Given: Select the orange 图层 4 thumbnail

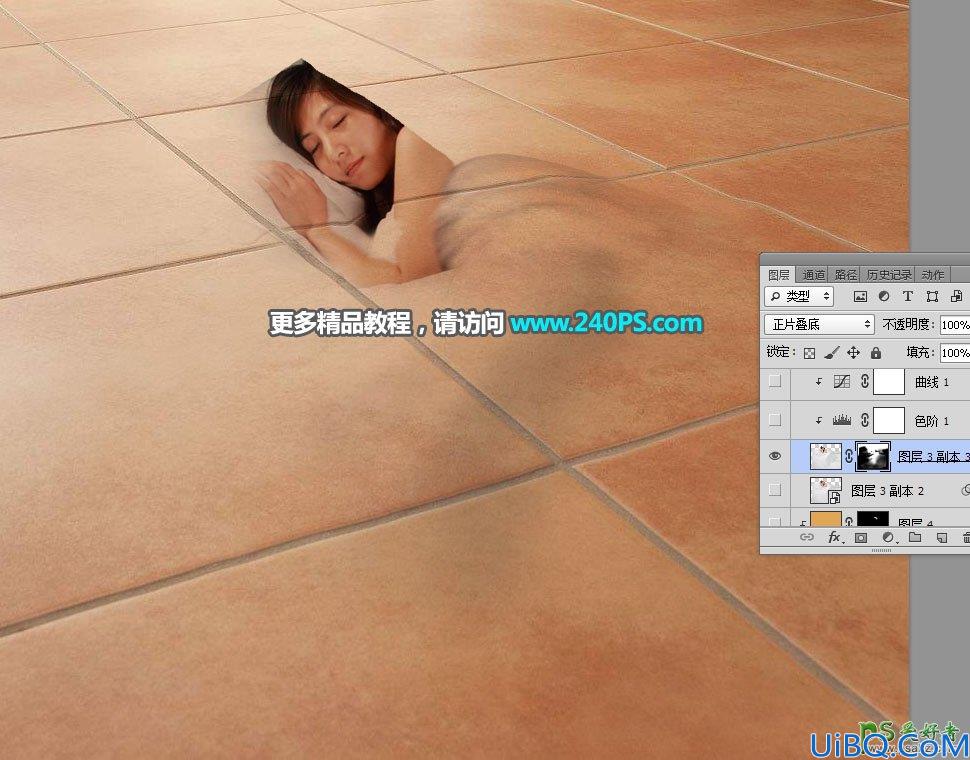Looking at the screenshot, I should coord(826,519).
